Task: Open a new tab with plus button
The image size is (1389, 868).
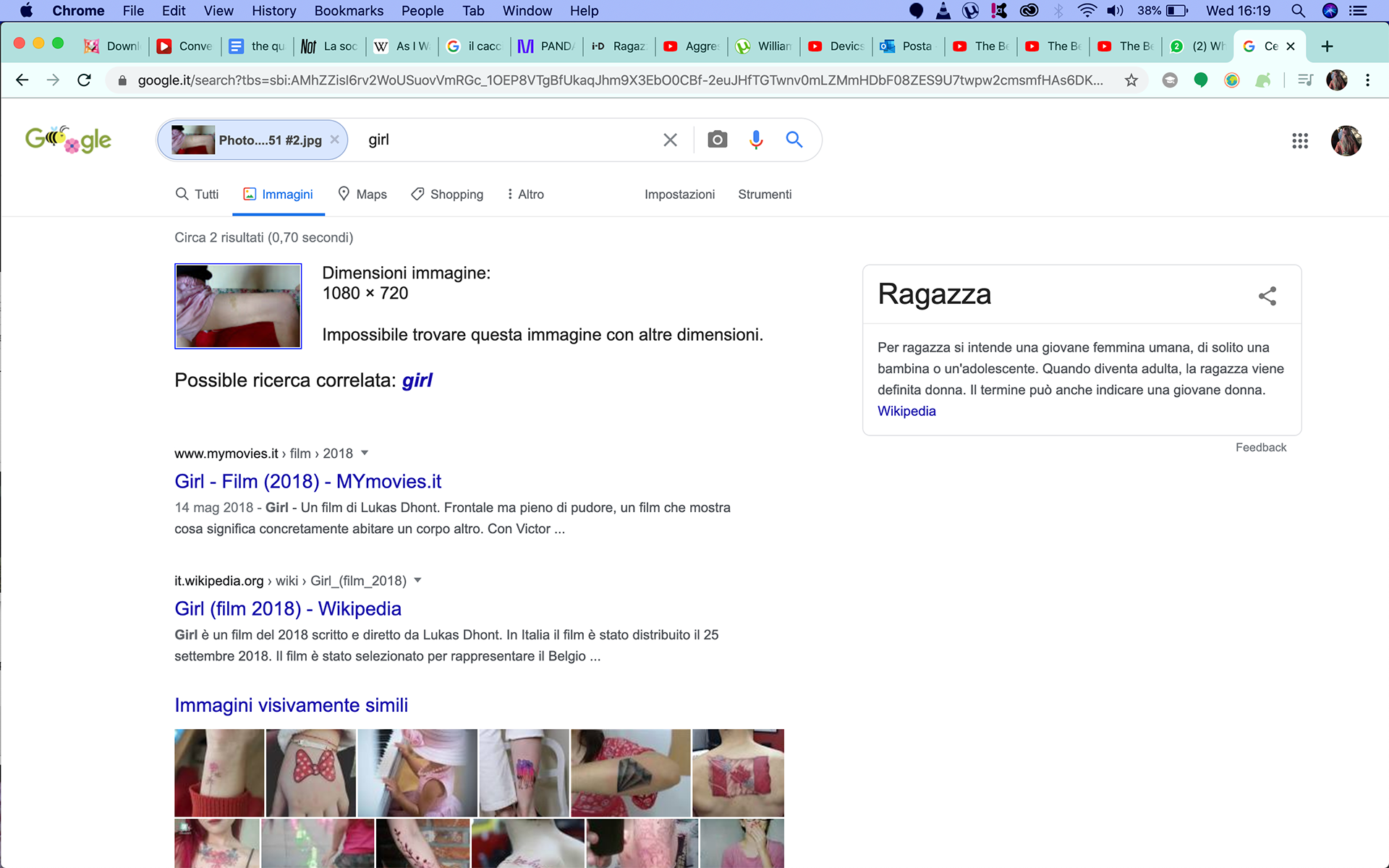Action: point(1327,46)
